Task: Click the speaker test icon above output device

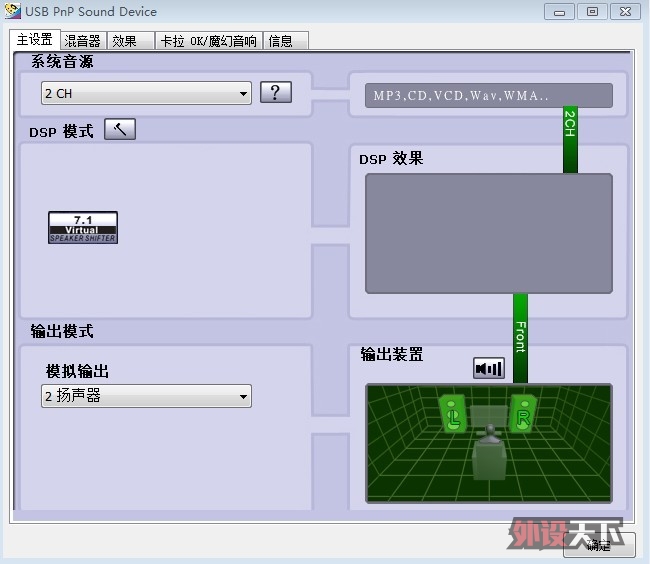Action: pyautogui.click(x=489, y=368)
